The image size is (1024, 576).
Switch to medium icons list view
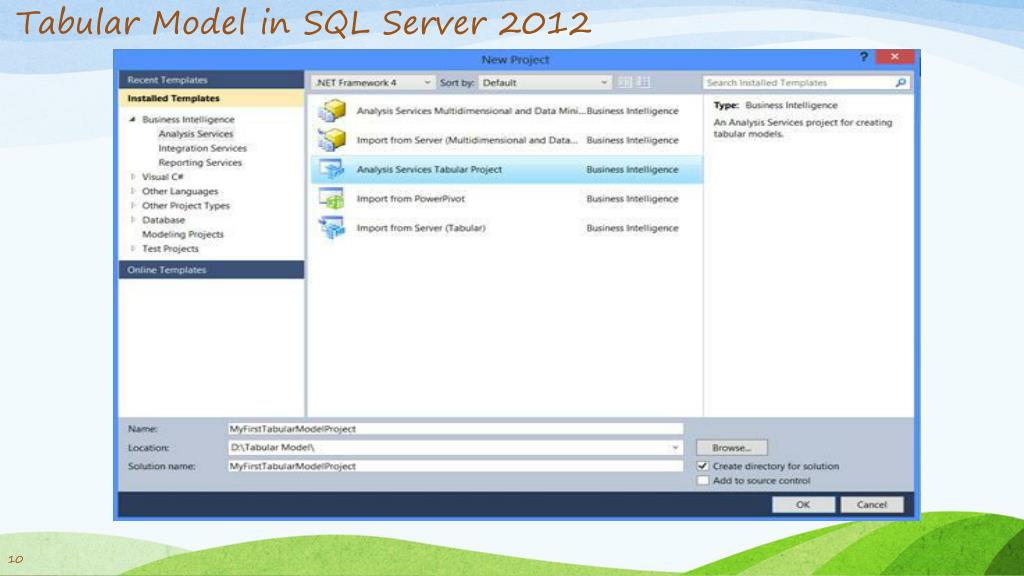(643, 82)
